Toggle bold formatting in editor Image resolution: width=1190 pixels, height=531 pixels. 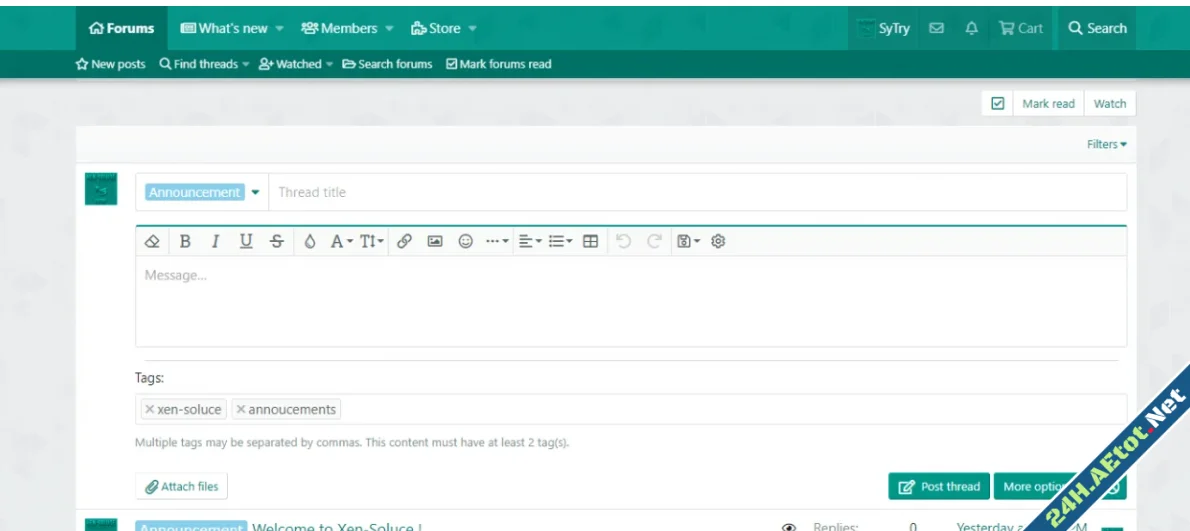(x=185, y=241)
